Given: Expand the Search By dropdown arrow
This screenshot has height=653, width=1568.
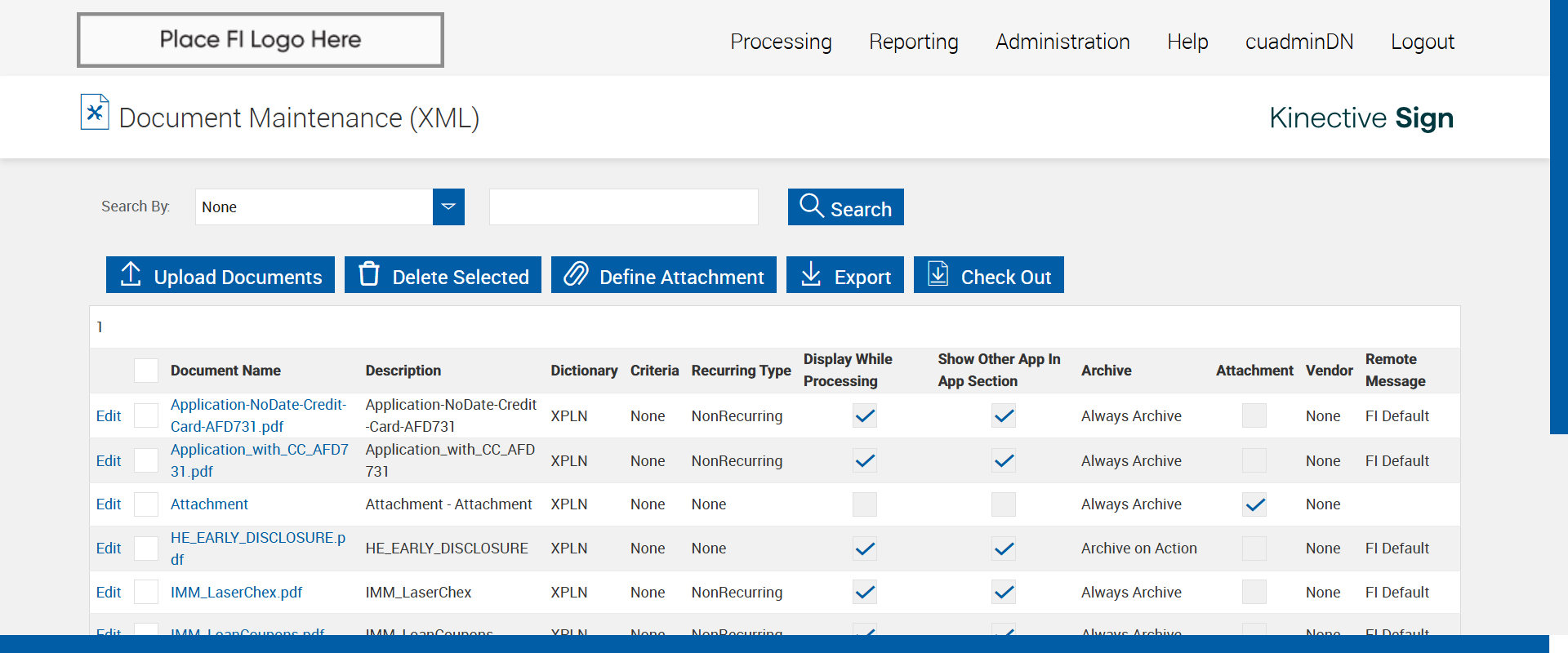Looking at the screenshot, I should [x=448, y=207].
